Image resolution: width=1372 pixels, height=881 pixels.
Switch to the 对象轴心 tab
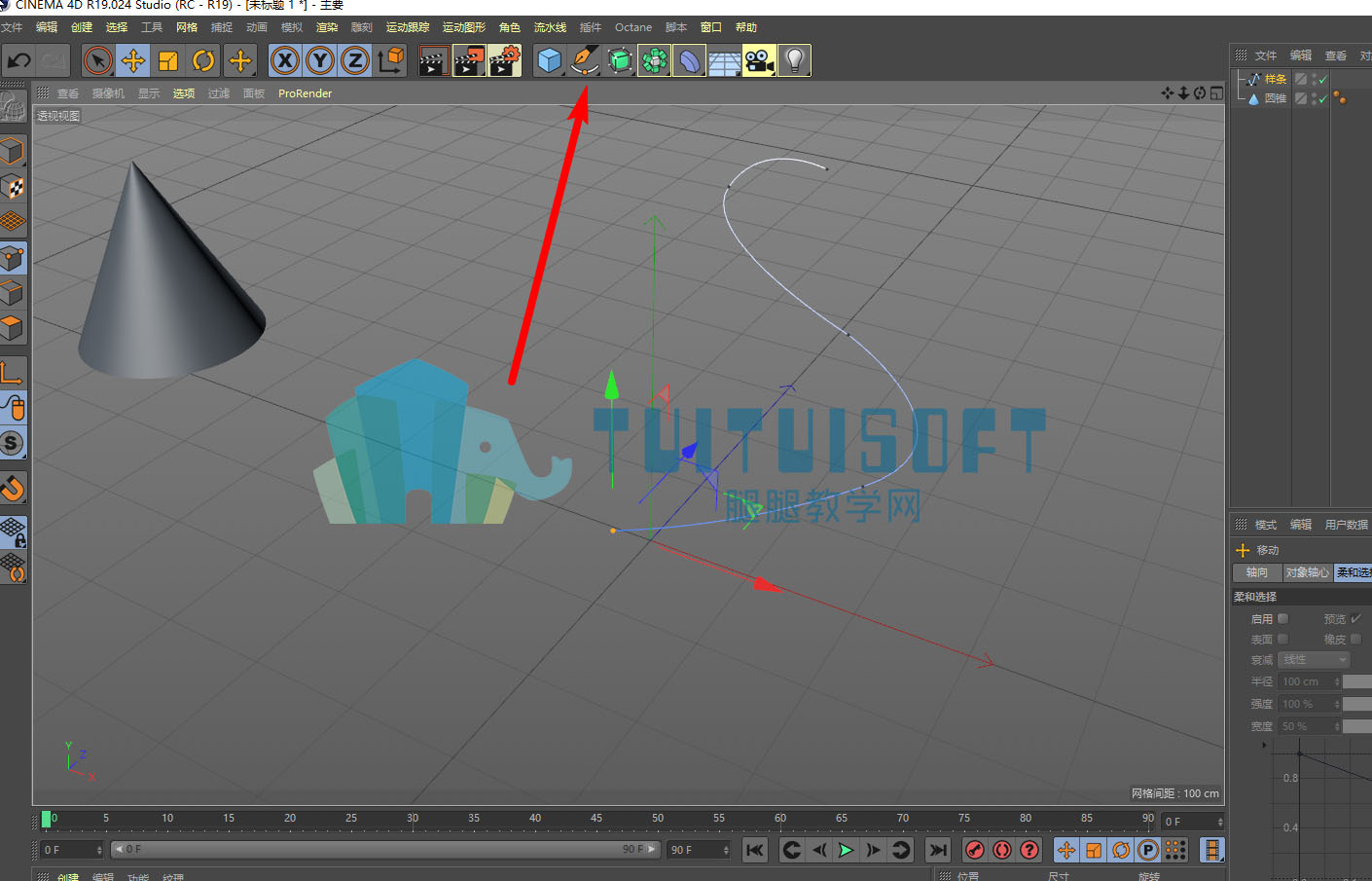pos(1307,572)
